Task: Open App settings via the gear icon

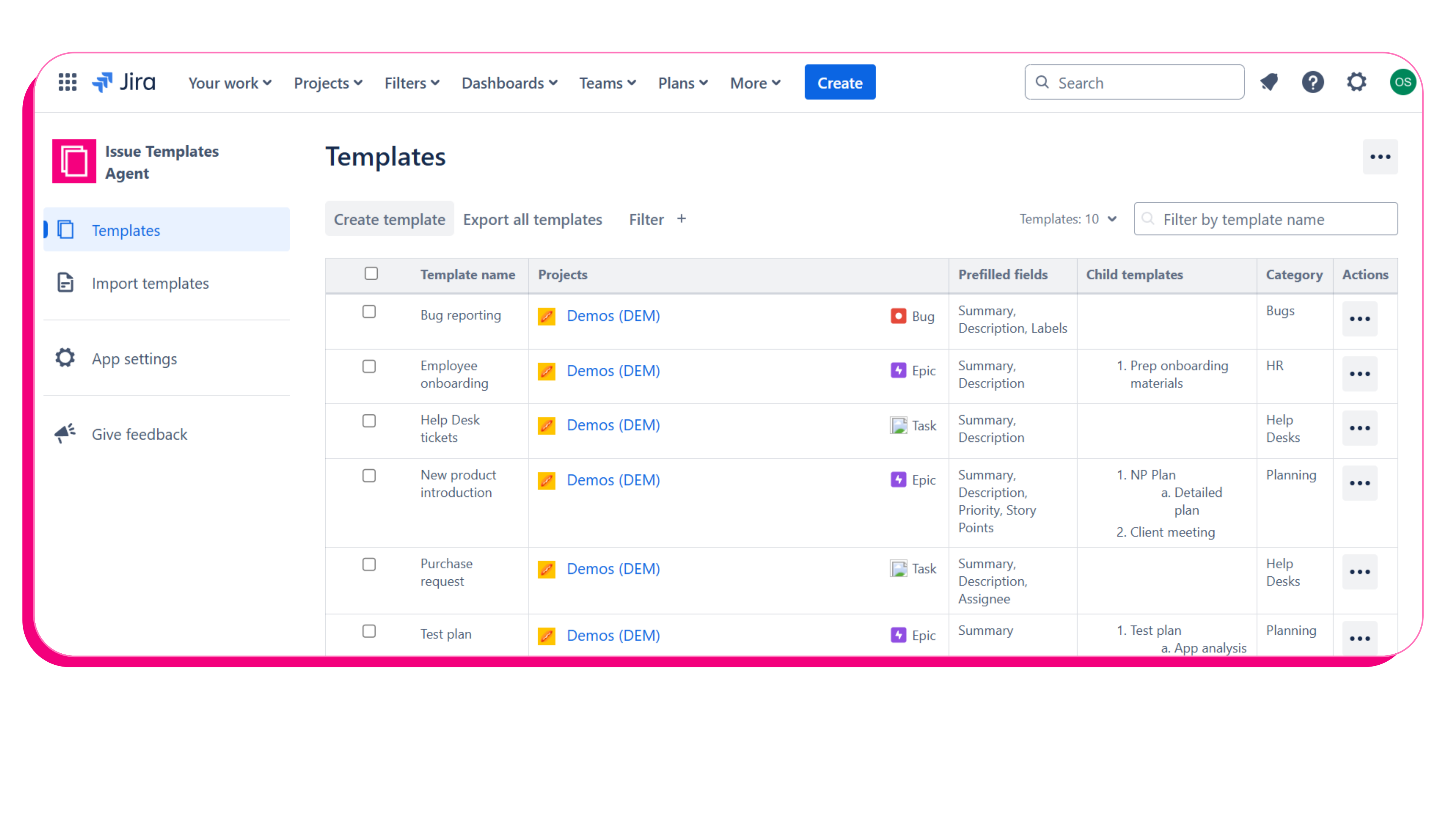Action: [64, 358]
